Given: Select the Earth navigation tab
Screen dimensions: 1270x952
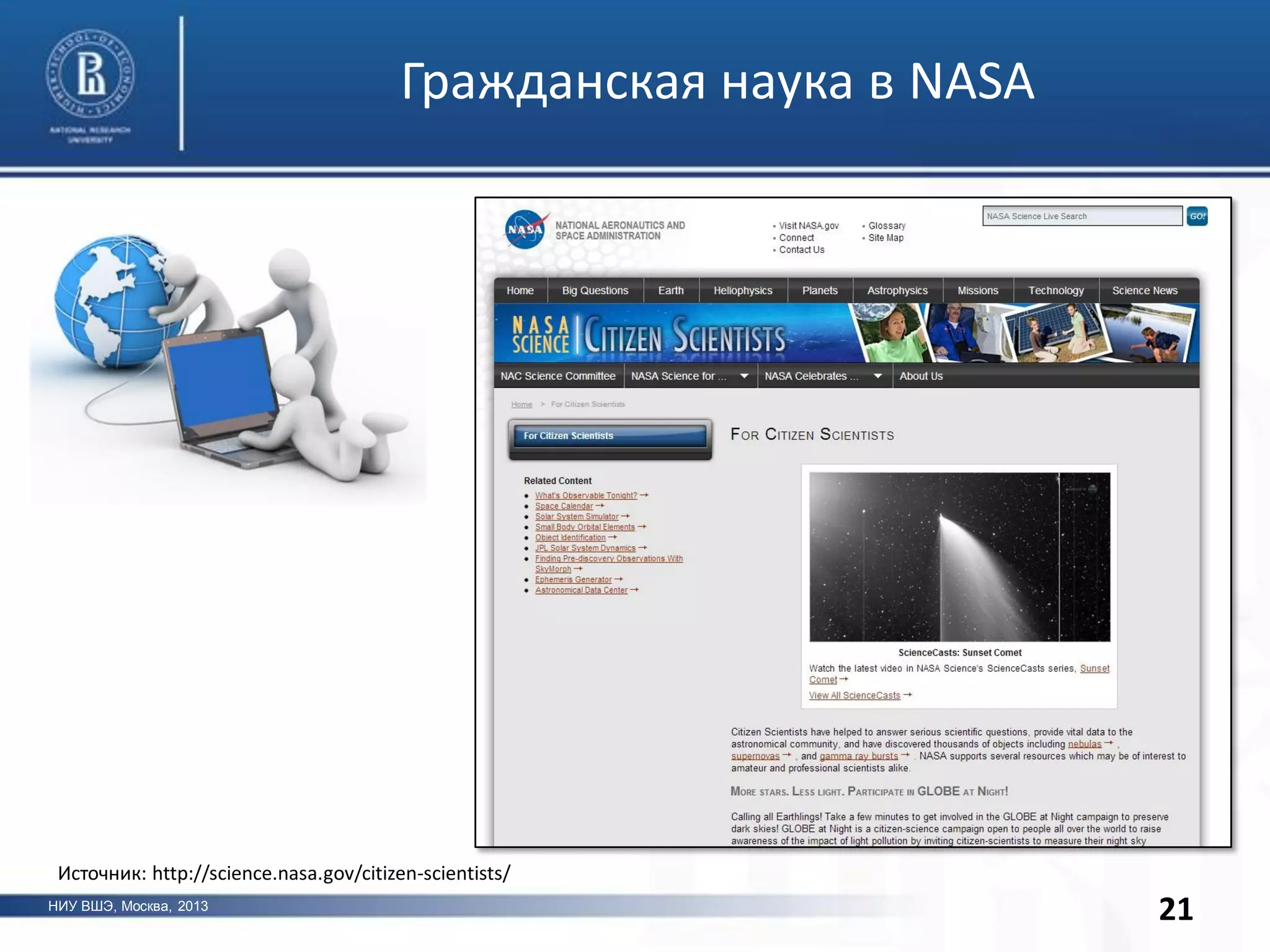Looking at the screenshot, I should point(671,291).
